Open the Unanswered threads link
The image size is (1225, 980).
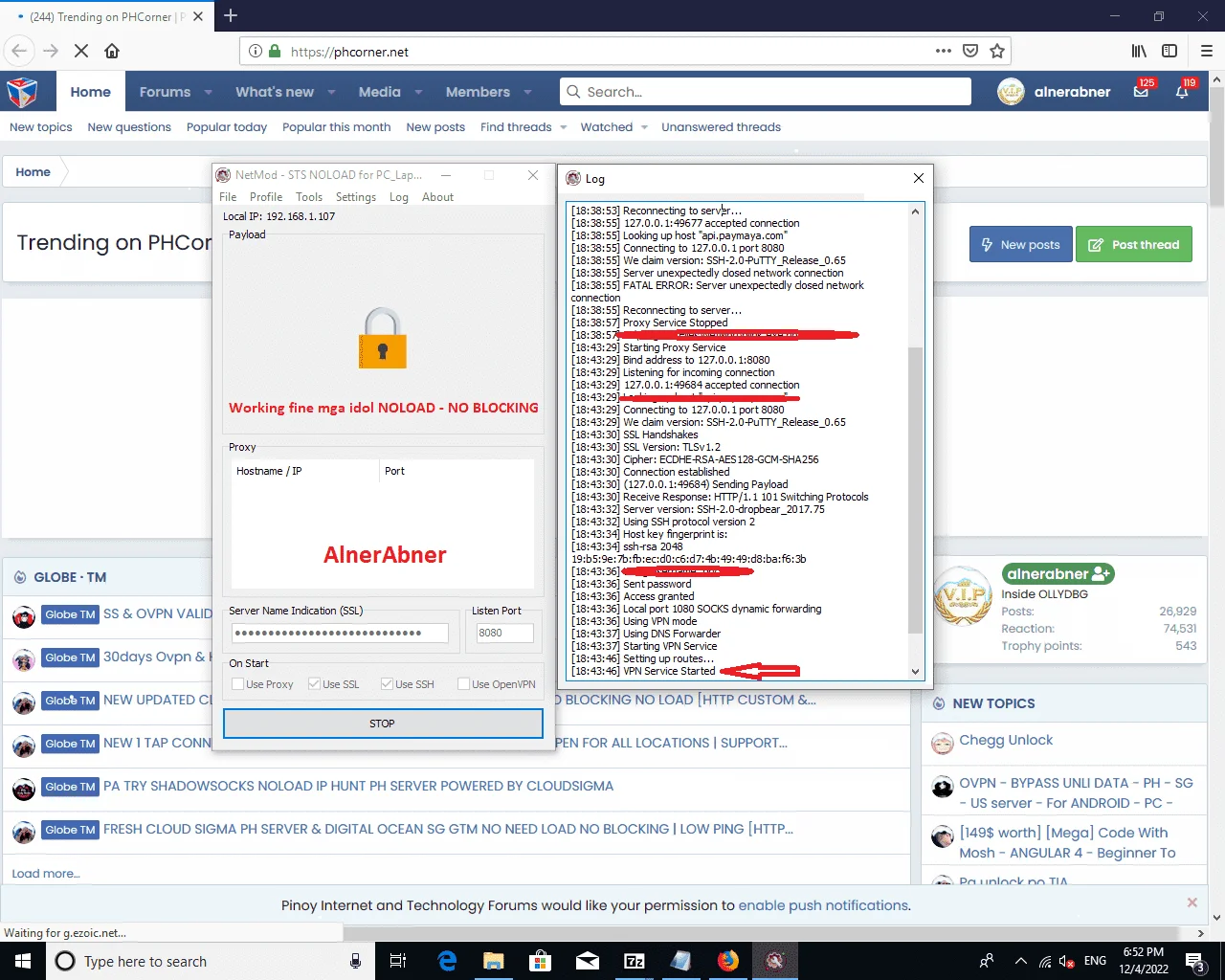point(721,127)
